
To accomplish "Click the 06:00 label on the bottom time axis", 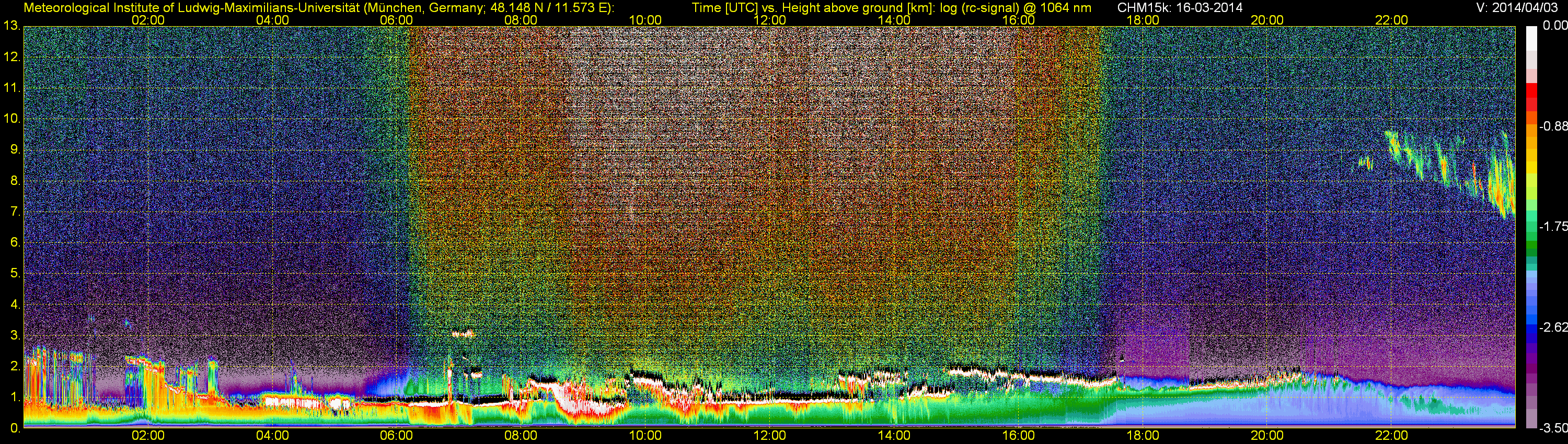I will tap(396, 436).
